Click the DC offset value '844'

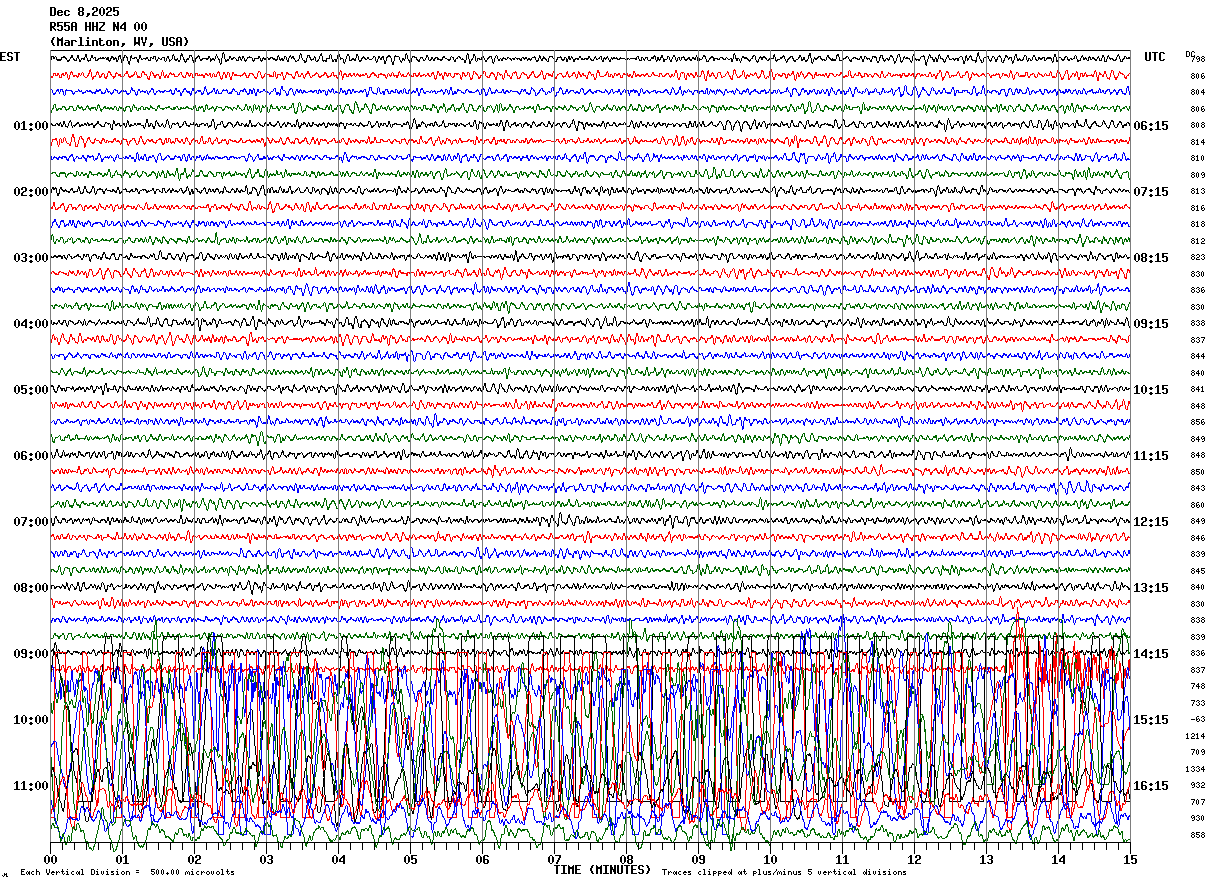[x=1197, y=356]
